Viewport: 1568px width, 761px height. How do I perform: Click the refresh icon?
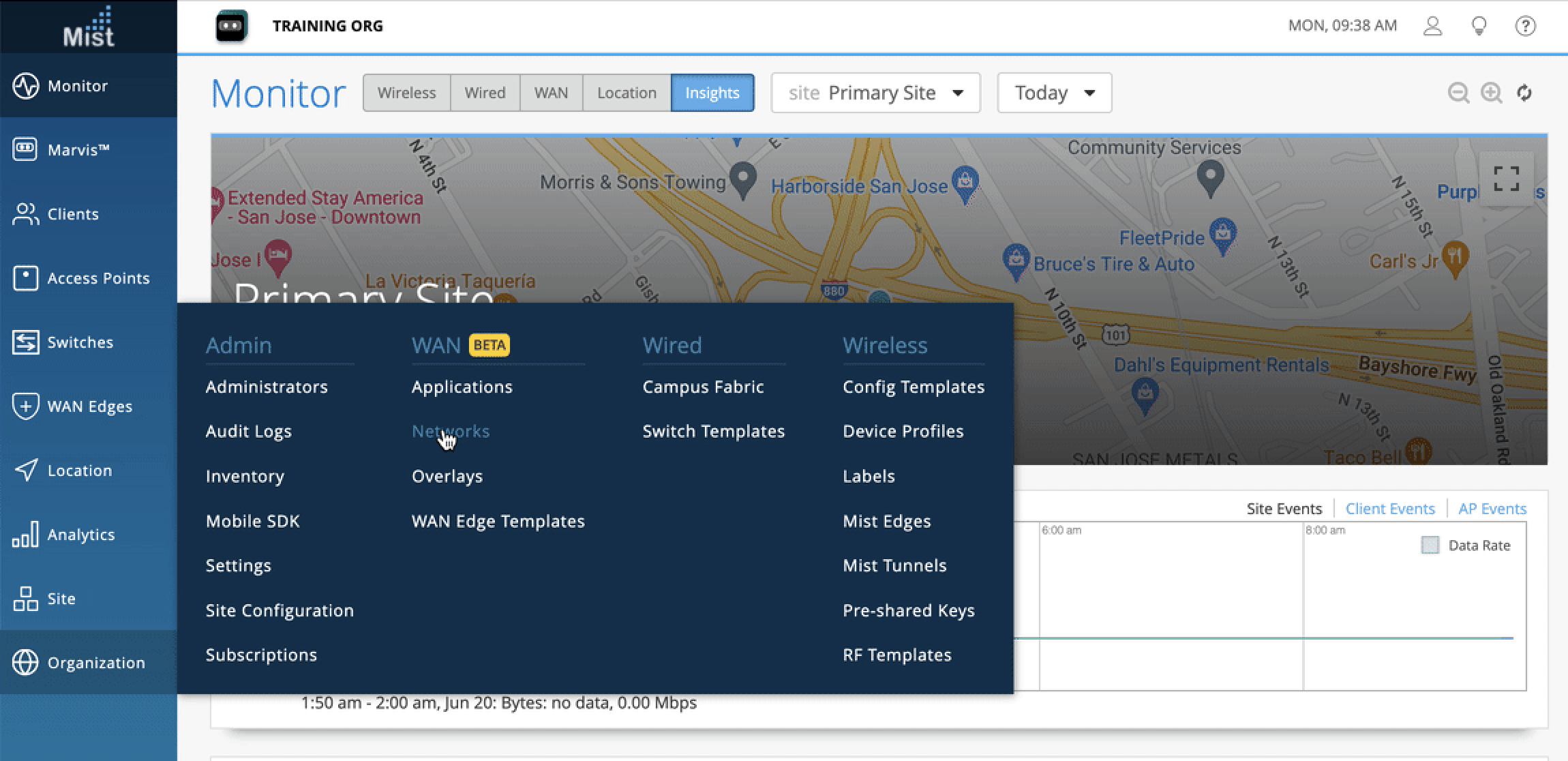pos(1524,93)
